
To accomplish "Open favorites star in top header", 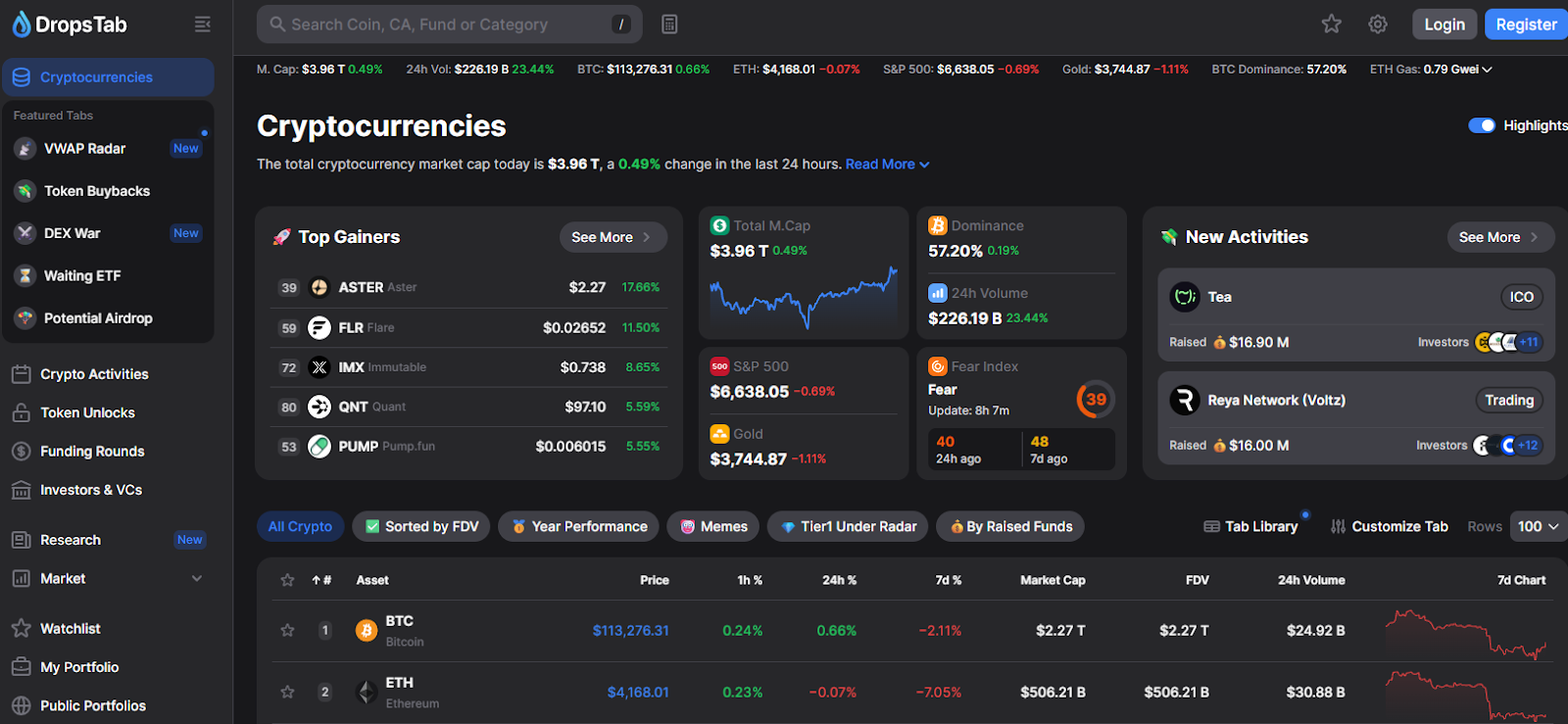I will point(1331,24).
